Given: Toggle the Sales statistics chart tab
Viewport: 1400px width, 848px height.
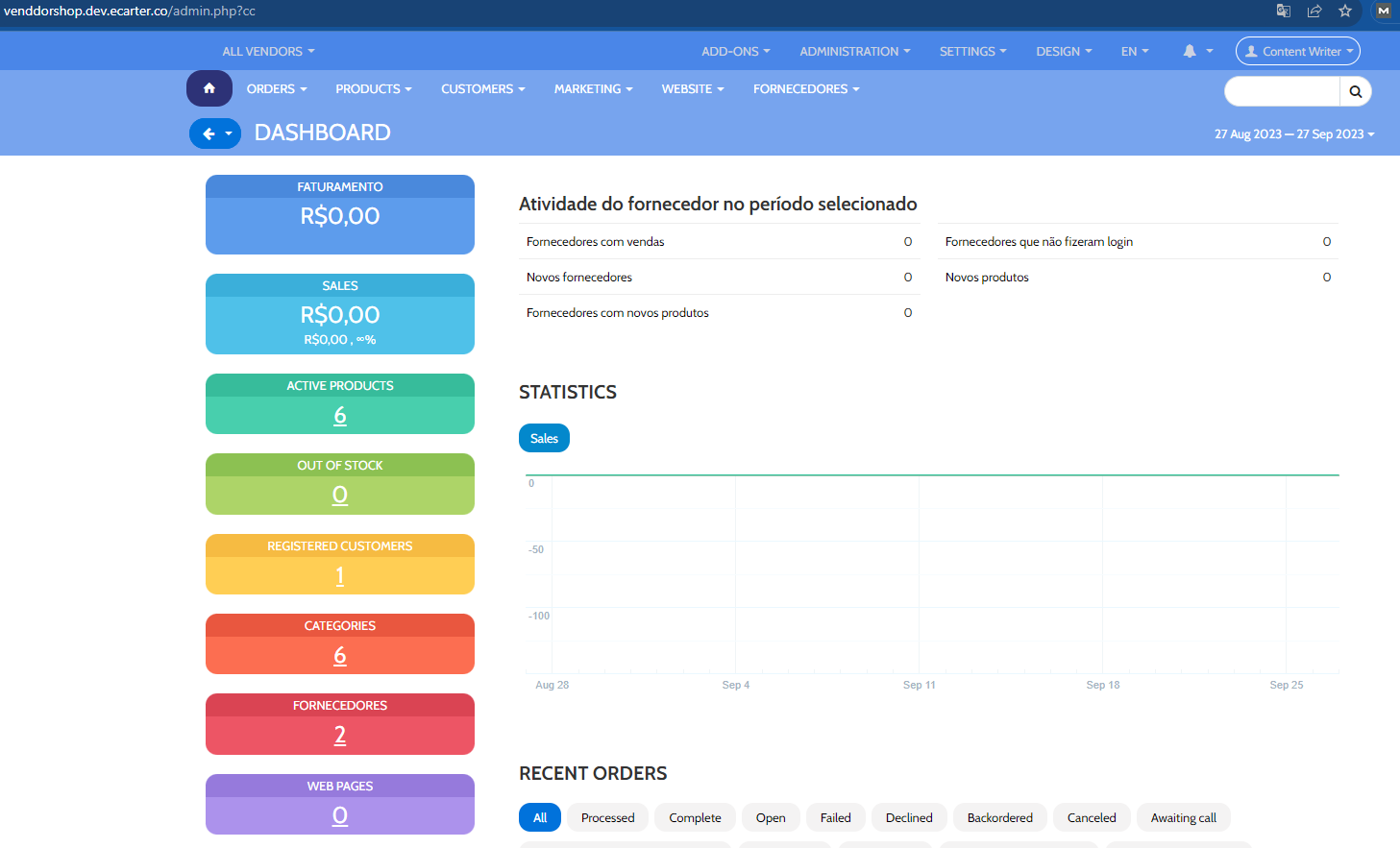Looking at the screenshot, I should [x=544, y=439].
